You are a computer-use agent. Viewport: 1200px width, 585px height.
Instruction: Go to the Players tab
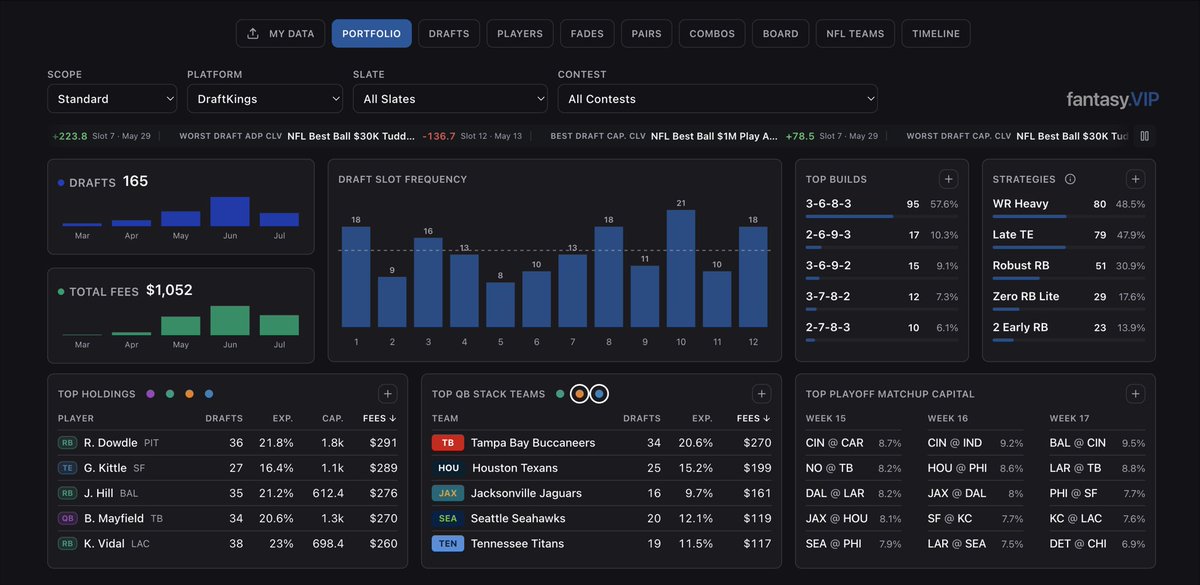click(520, 33)
